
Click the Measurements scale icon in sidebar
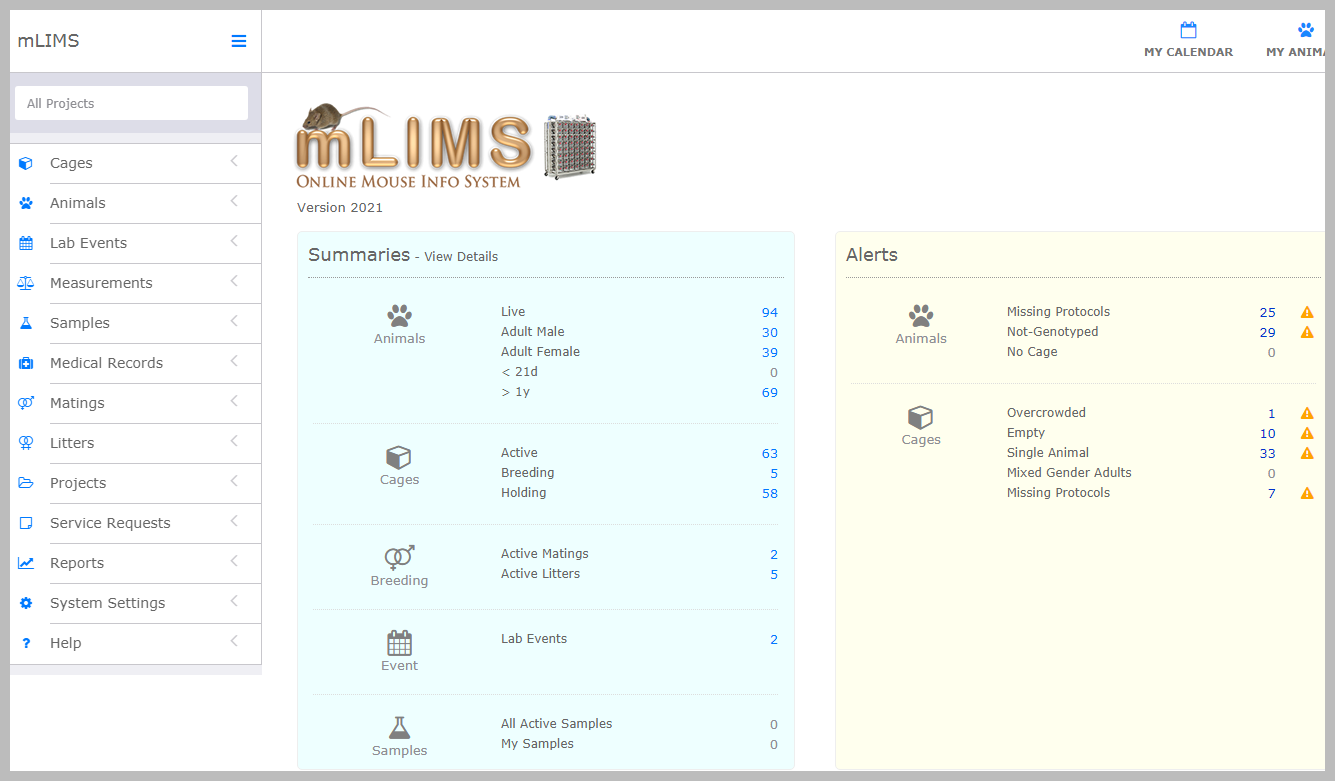(26, 283)
